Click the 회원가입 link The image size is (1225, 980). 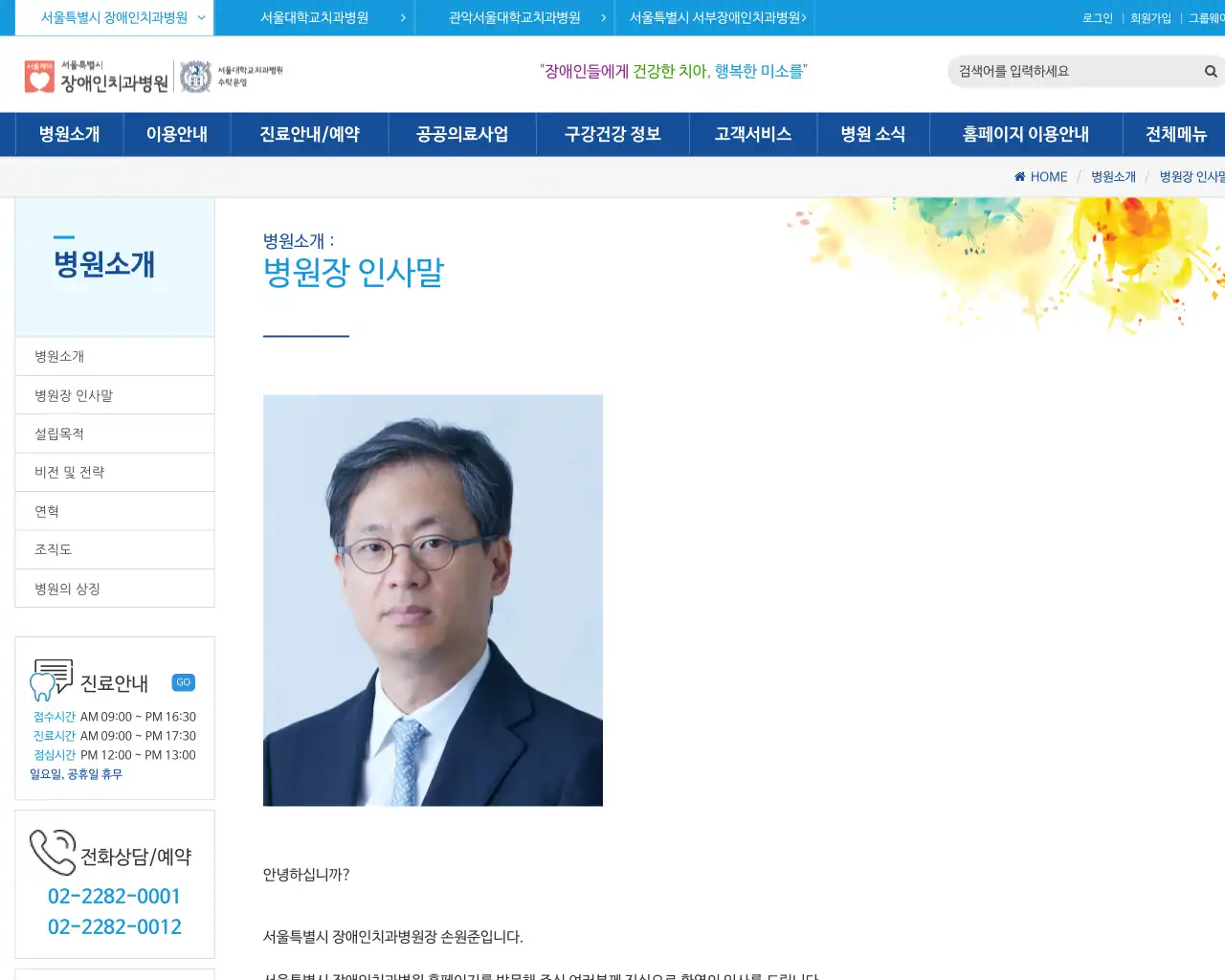point(1150,18)
